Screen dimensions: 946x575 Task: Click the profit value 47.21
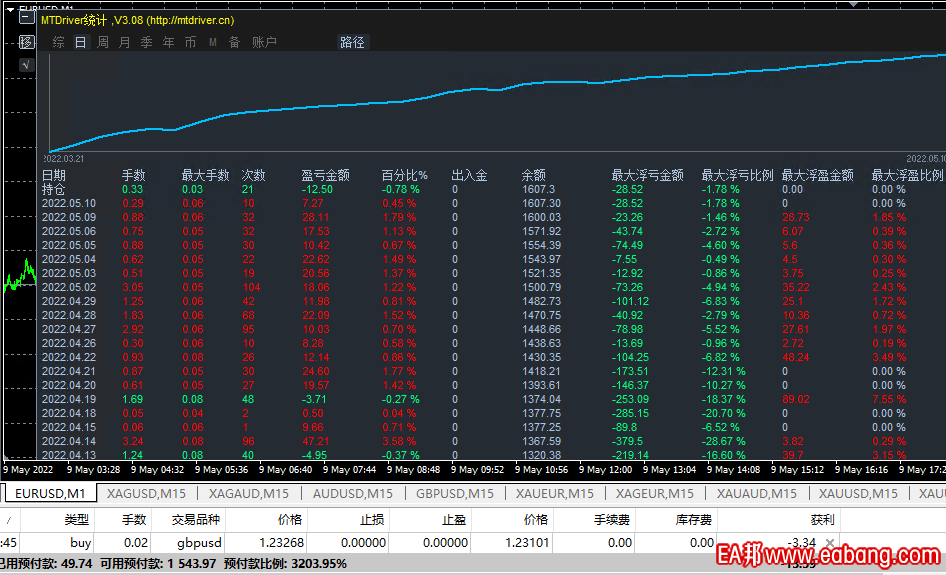click(x=316, y=441)
